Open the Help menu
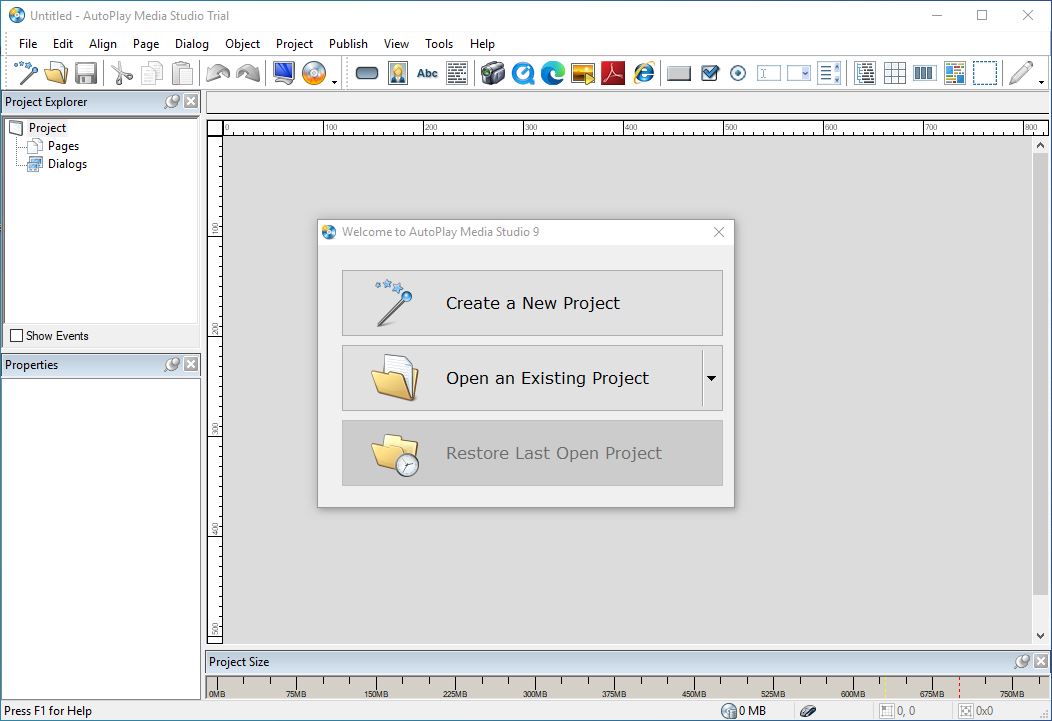The height and width of the screenshot is (721, 1052). (x=482, y=44)
